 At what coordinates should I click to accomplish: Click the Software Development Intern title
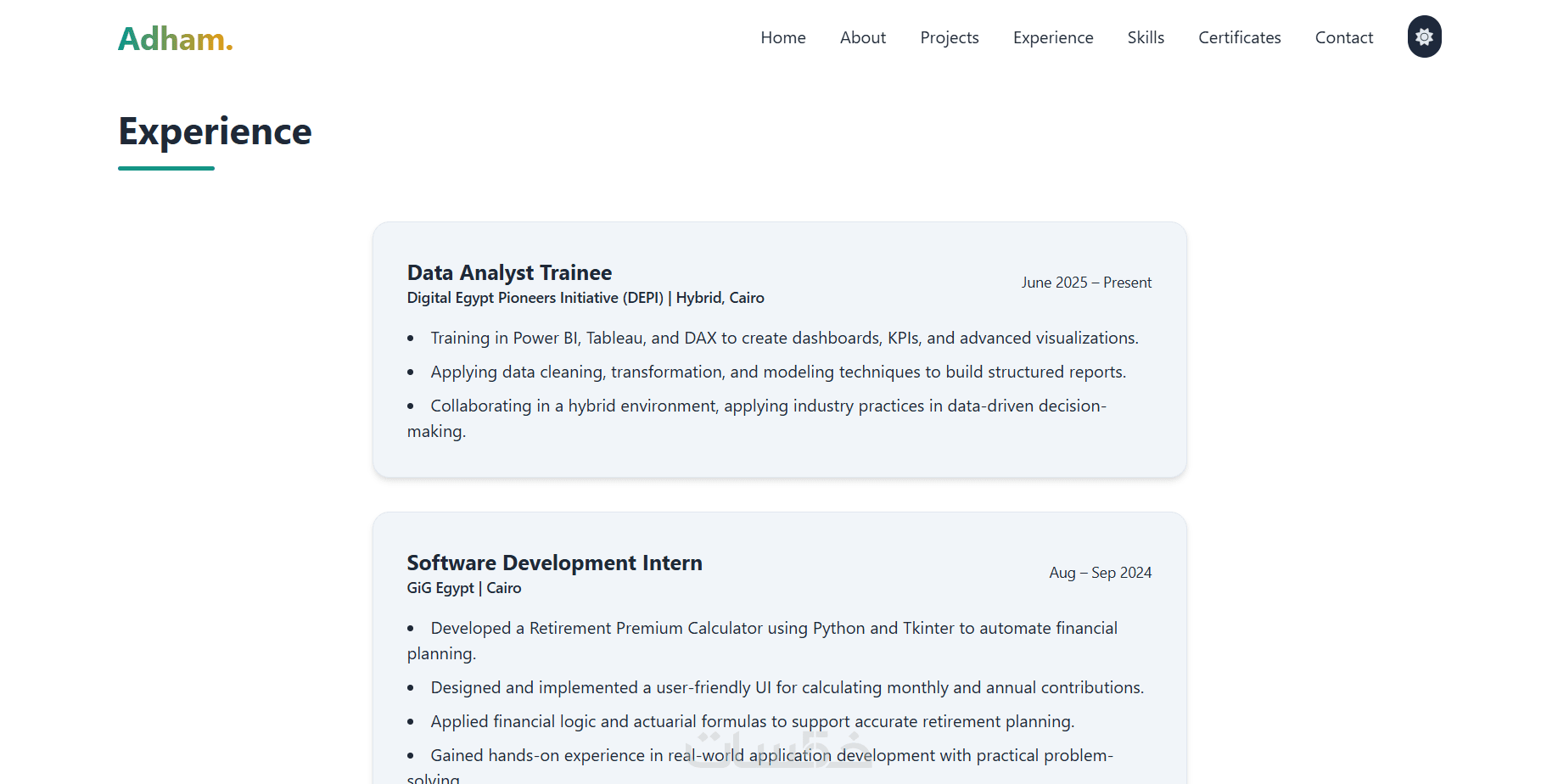click(x=554, y=563)
